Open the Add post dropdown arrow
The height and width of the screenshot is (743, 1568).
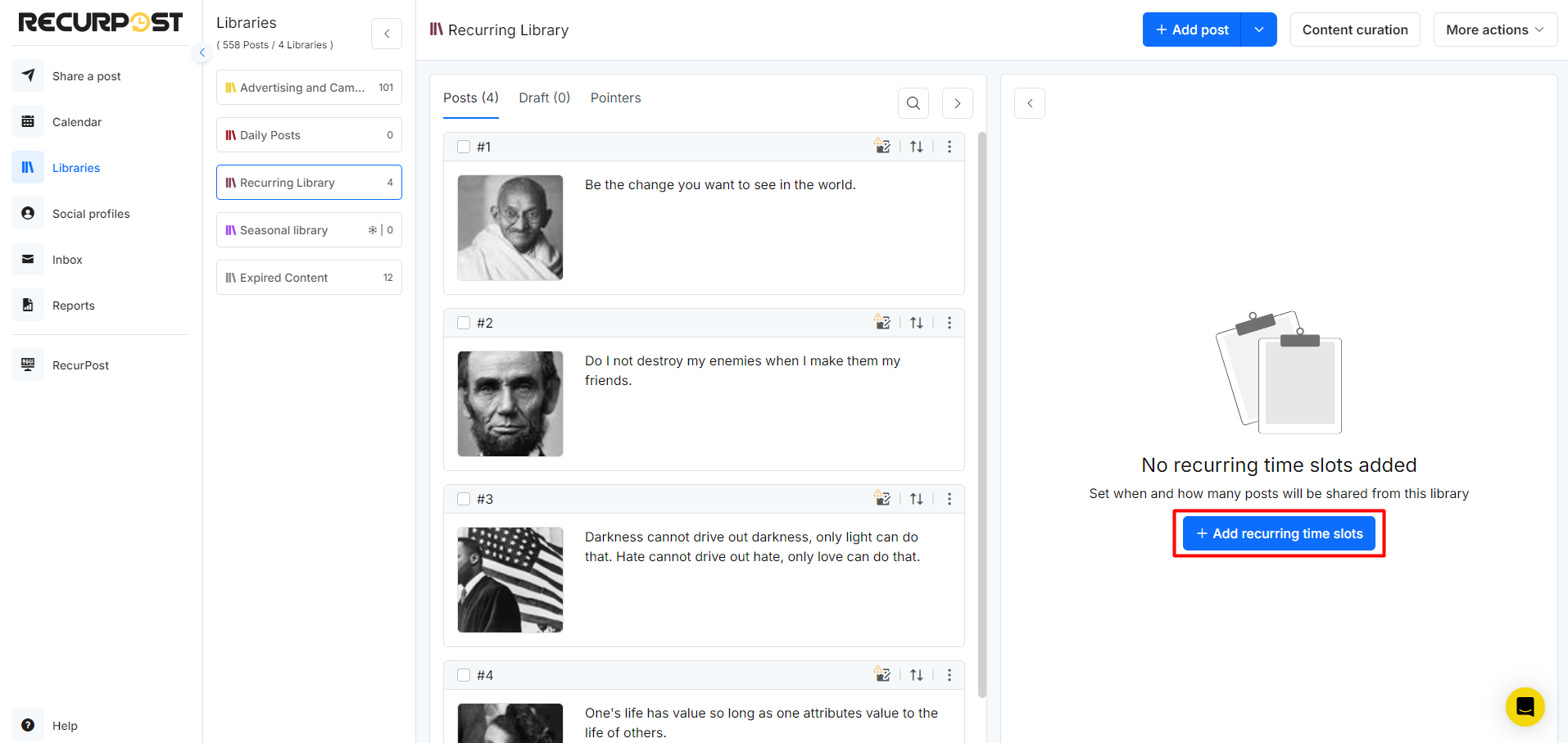tap(1259, 29)
